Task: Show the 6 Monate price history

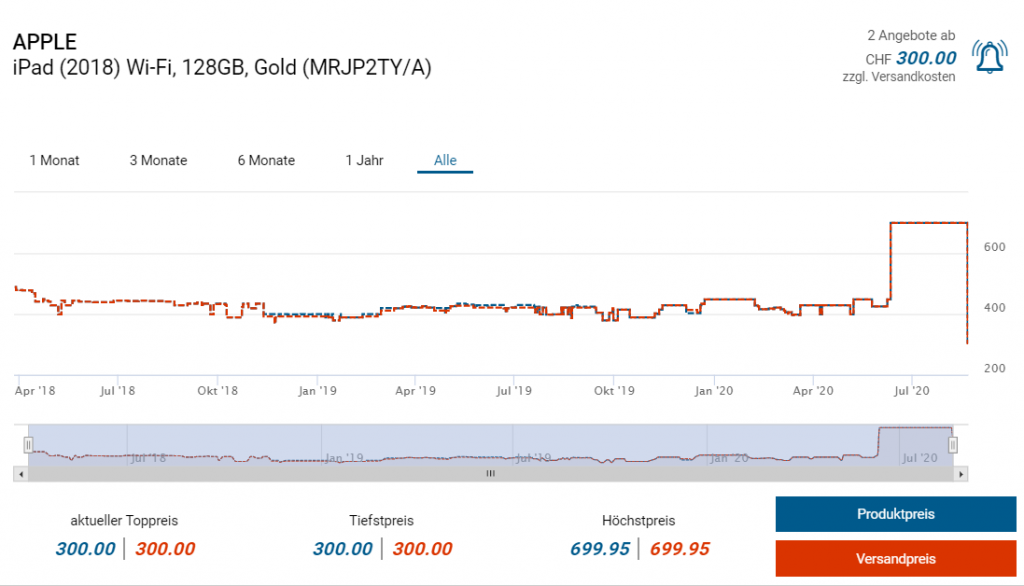Action: tap(266, 160)
